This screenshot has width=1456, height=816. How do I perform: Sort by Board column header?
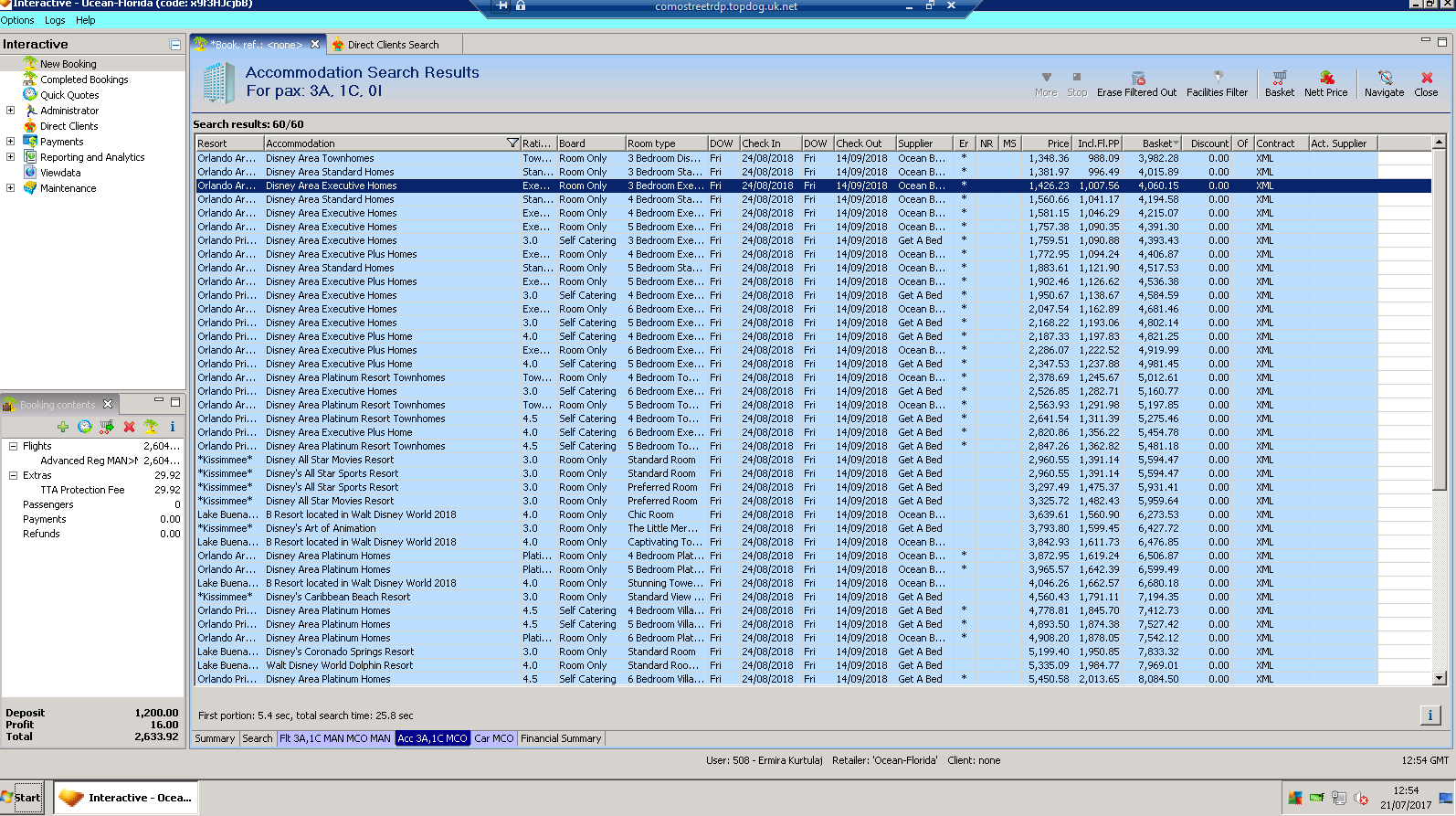click(591, 143)
